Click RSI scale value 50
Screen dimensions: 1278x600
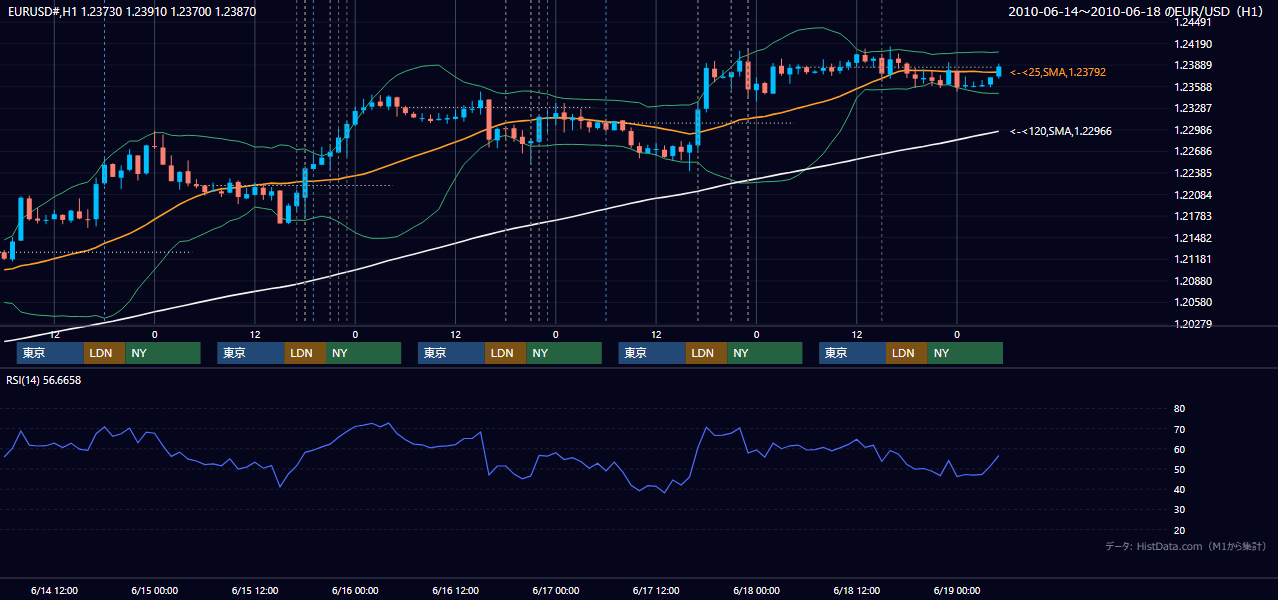(x=1180, y=469)
